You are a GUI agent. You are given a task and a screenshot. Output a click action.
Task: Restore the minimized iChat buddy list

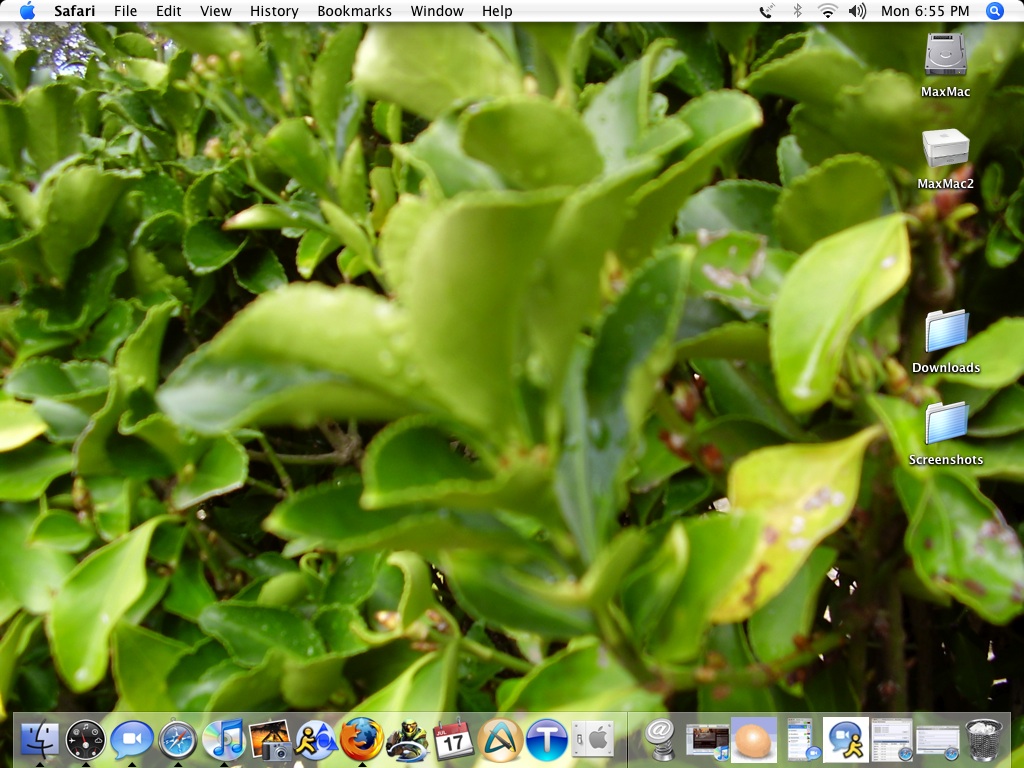[x=800, y=740]
